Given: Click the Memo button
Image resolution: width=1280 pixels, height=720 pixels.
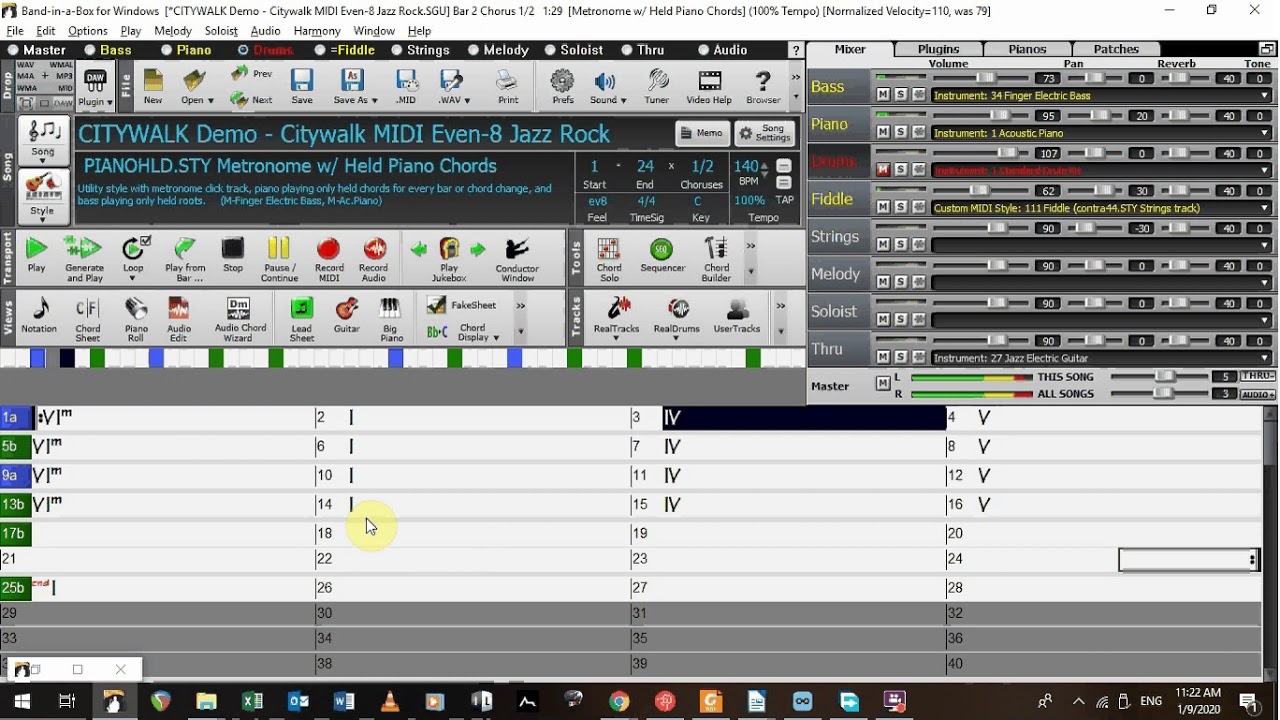Looking at the screenshot, I should tap(701, 133).
